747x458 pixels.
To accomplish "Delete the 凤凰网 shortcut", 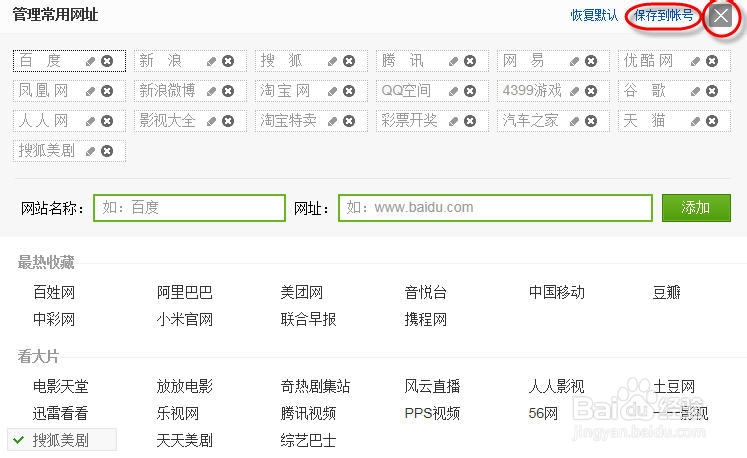I will pyautogui.click(x=107, y=91).
